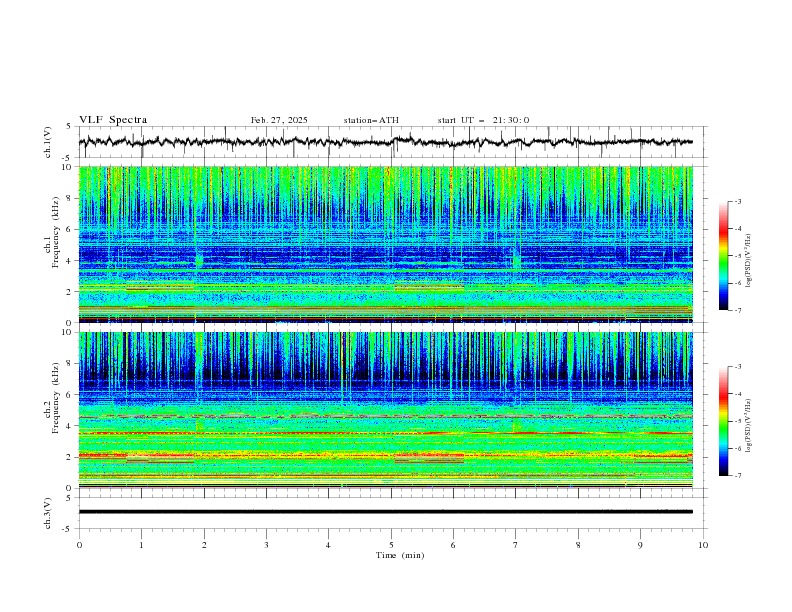Click time-axis tick label "2"
Viewport: 792px width, 612px height.
click(204, 545)
